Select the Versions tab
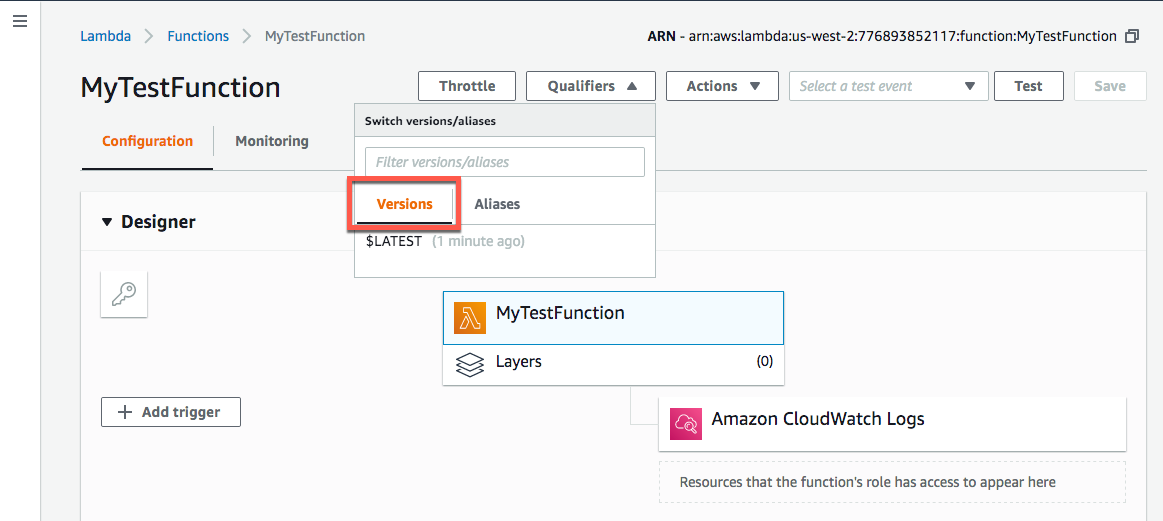 click(x=404, y=204)
